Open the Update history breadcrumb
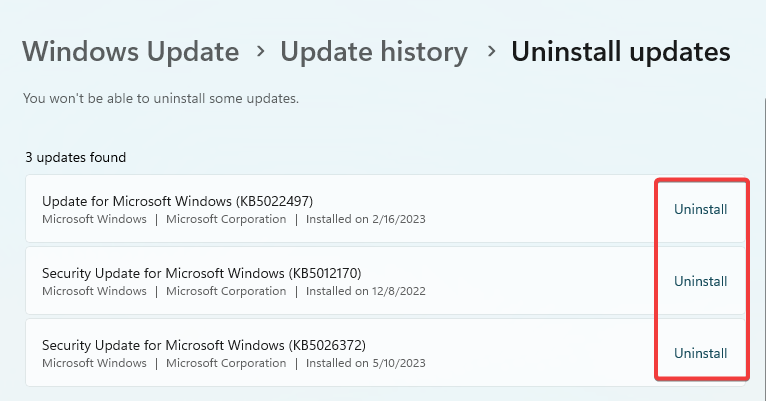Screen dimensions: 766x401 (373, 51)
